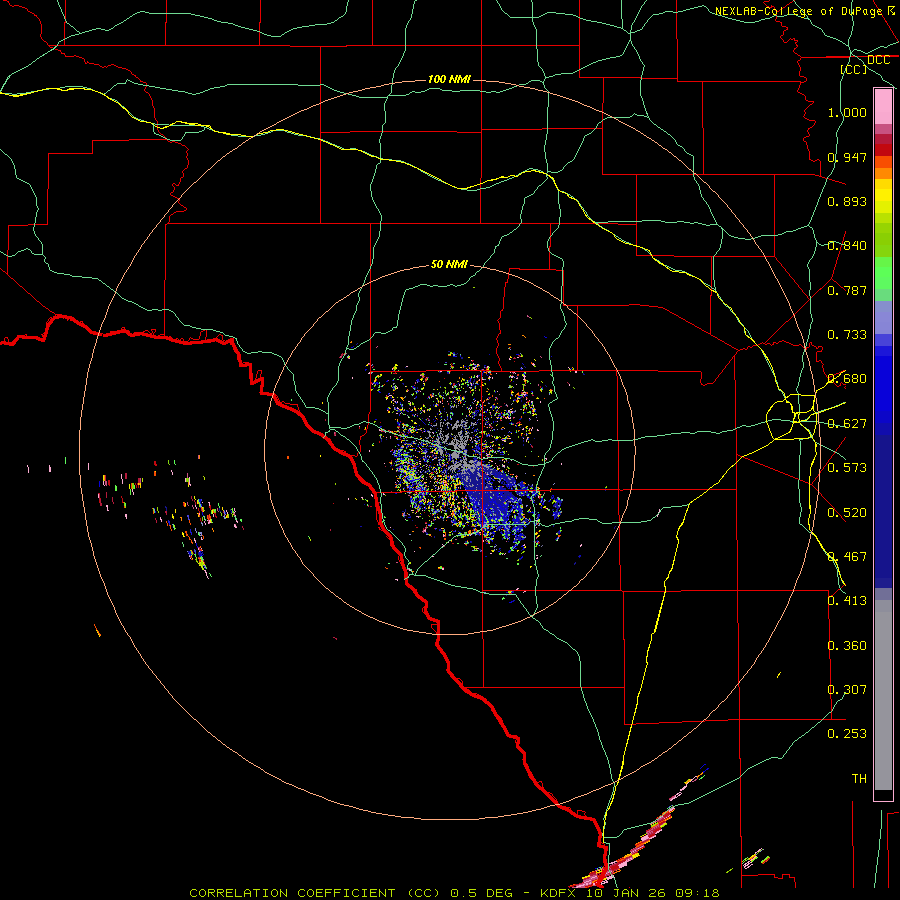Click the 0.787 legend value
The image size is (900, 900).
pyautogui.click(x=847, y=290)
